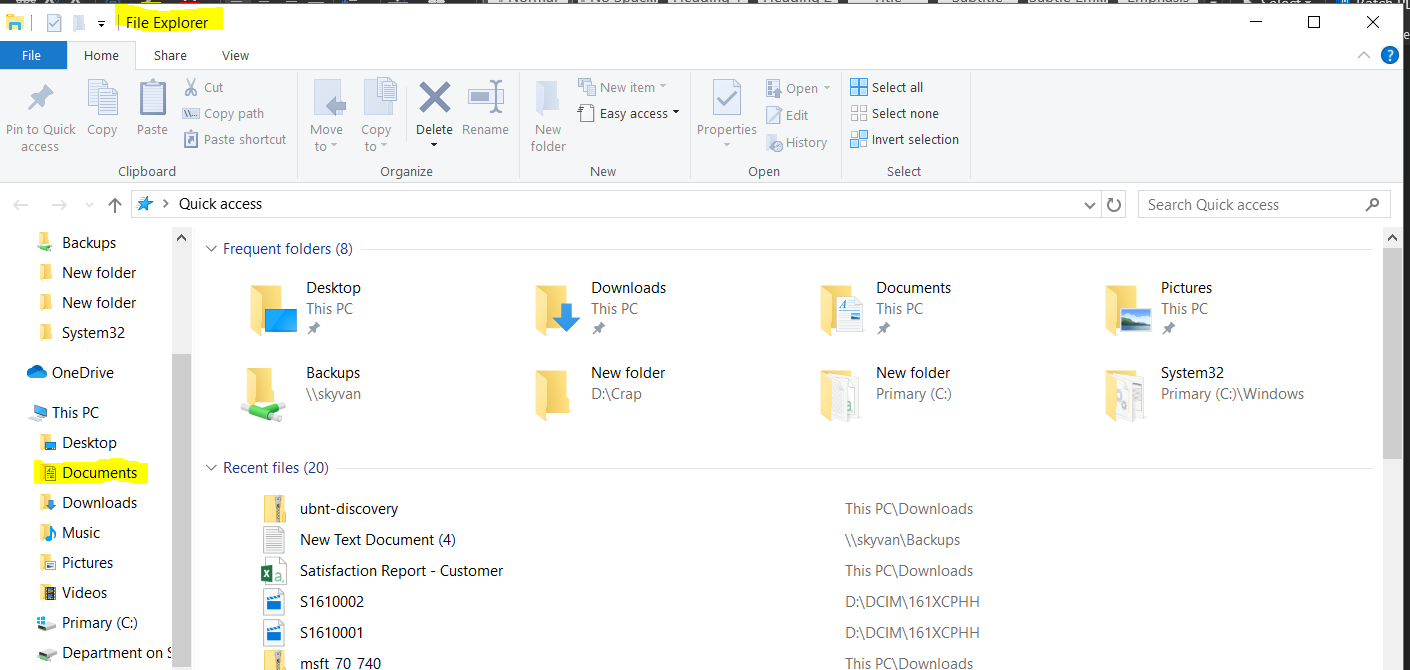
Task: Click the Refresh button next to address bar
Action: (x=1114, y=204)
